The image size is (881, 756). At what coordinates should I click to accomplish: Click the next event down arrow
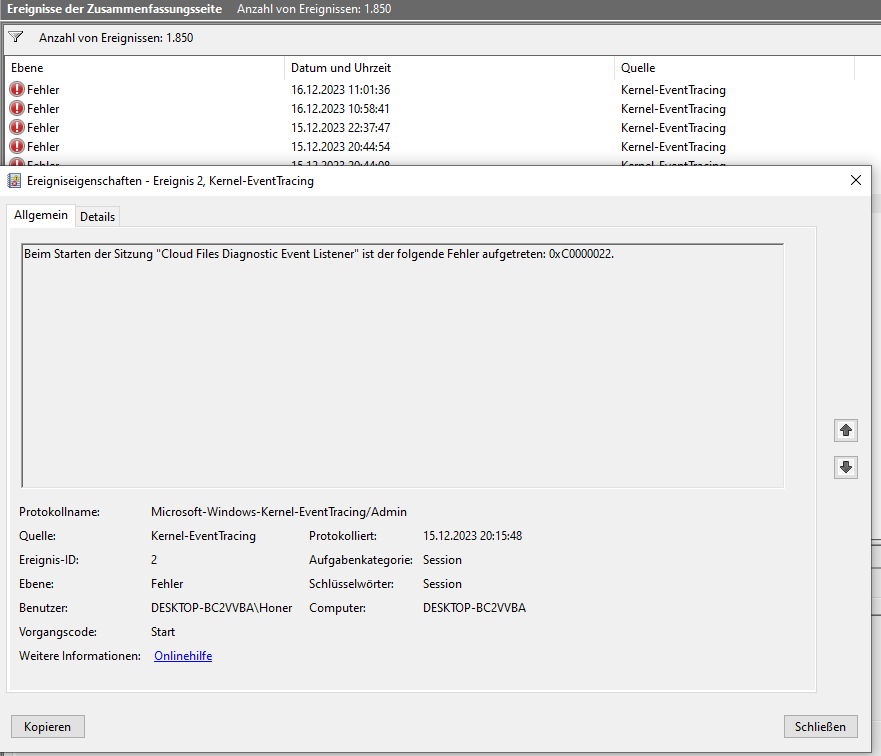846,467
